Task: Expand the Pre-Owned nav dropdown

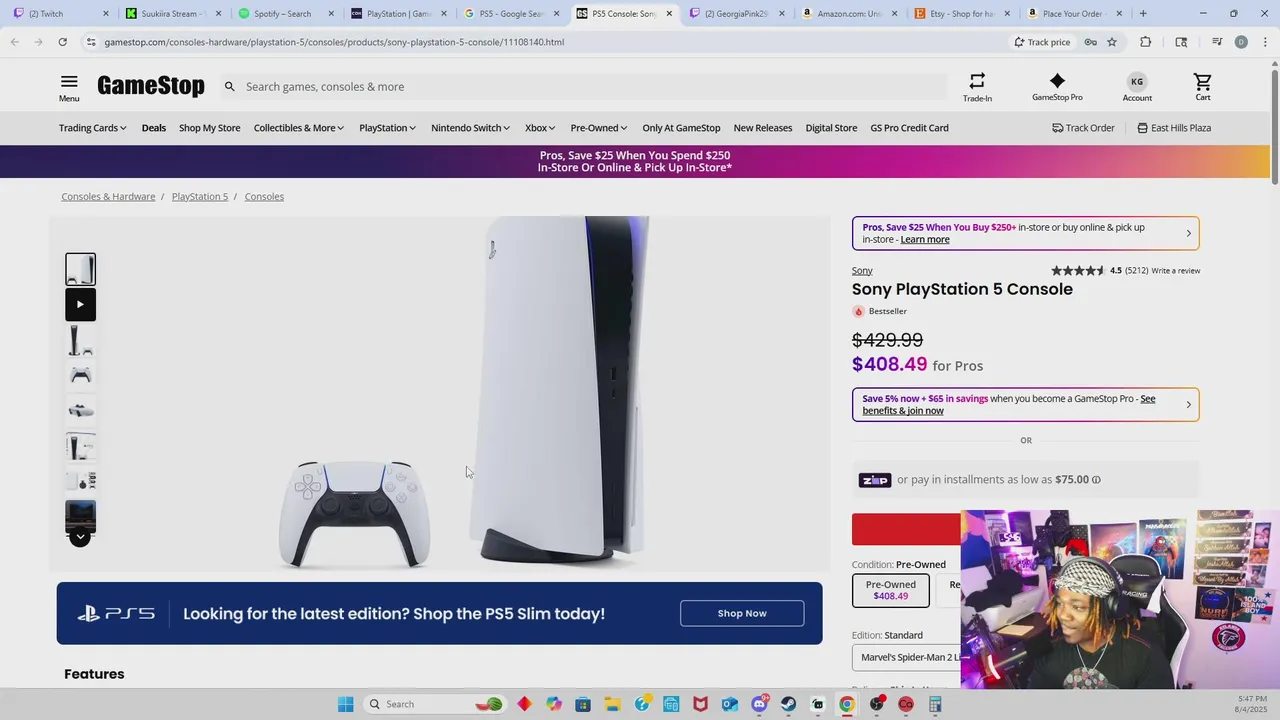Action: [599, 128]
